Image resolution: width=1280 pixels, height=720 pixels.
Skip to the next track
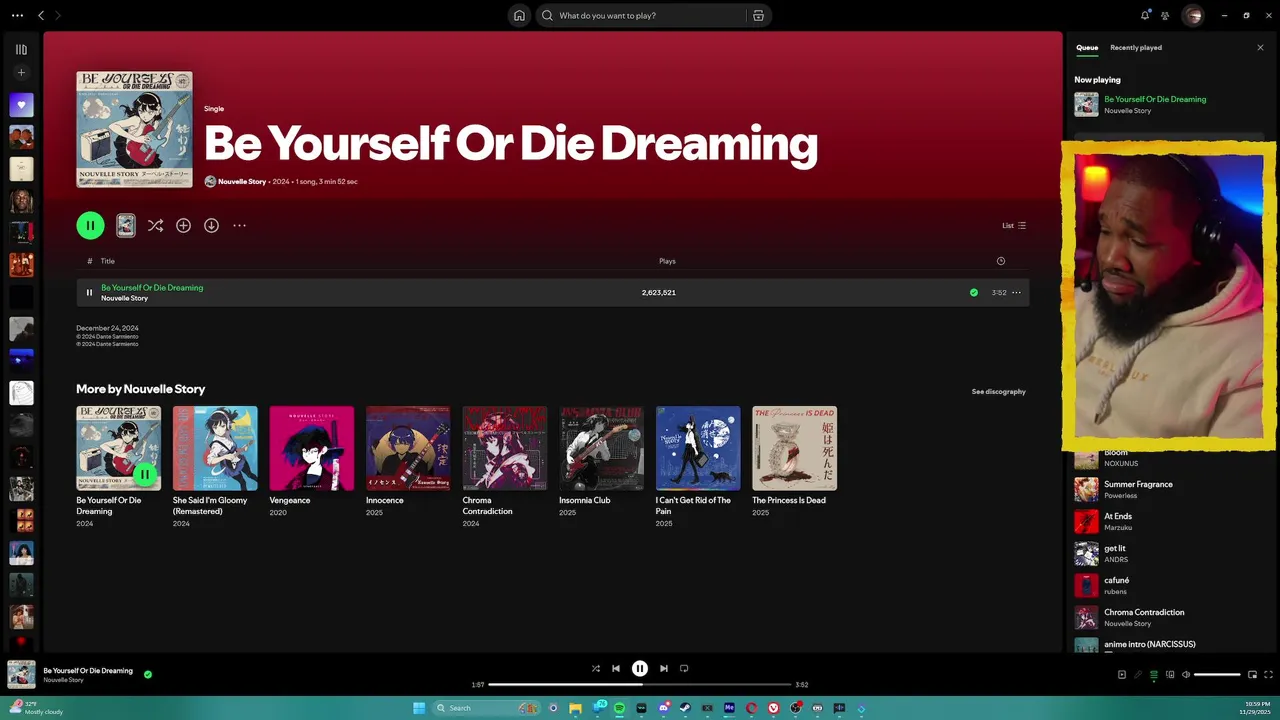click(664, 668)
